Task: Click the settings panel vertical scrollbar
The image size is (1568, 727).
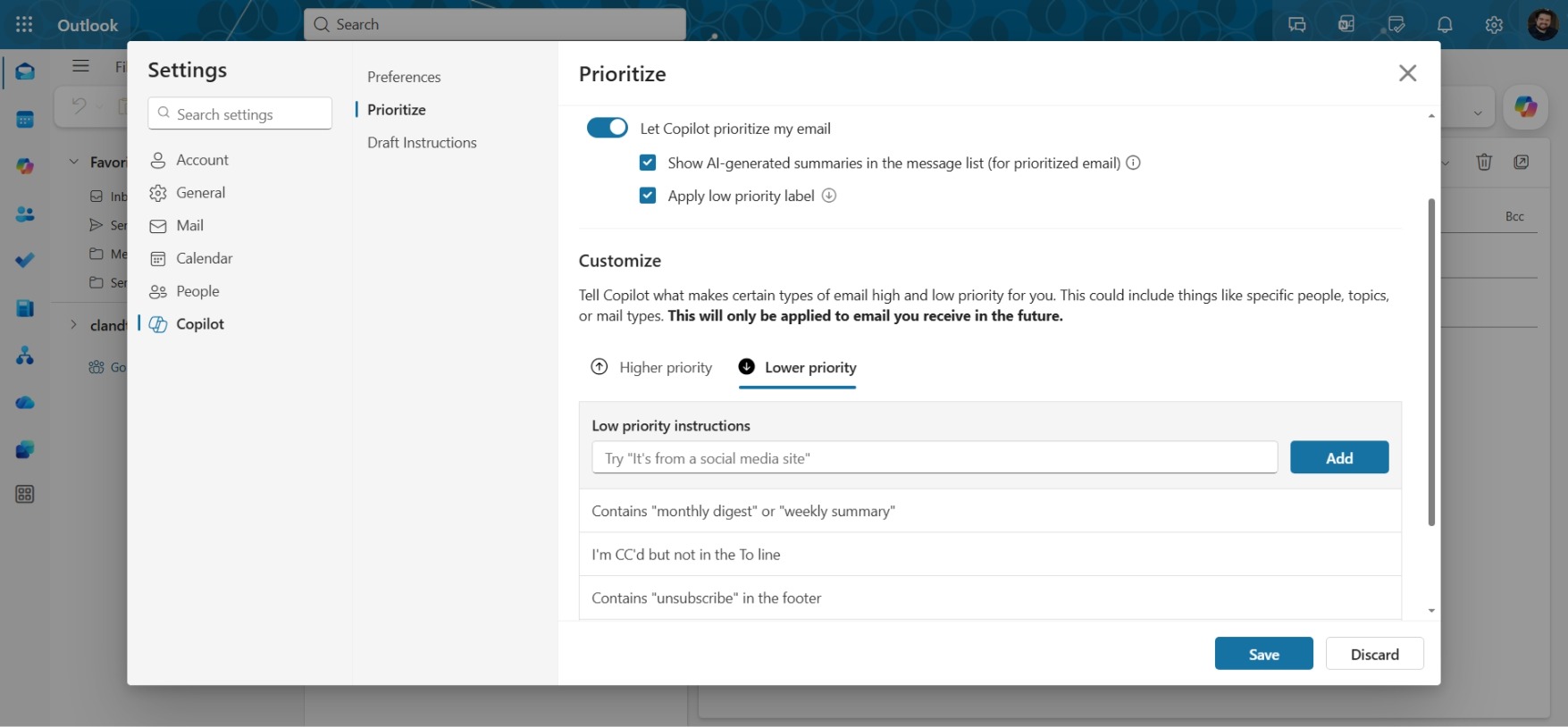Action: click(1431, 363)
